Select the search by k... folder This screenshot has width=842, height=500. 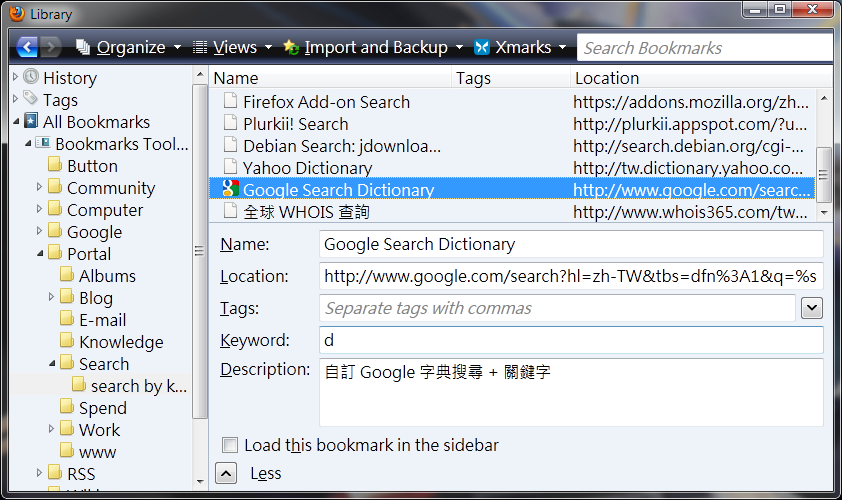[139, 386]
